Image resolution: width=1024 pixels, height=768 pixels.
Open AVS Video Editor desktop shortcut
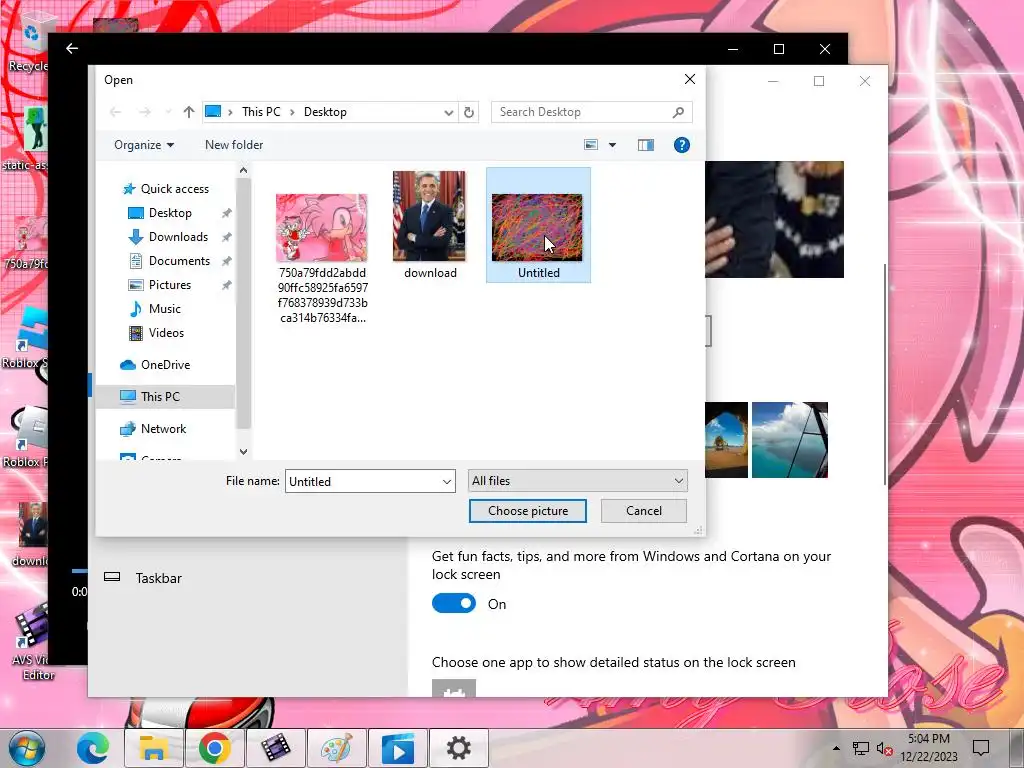(31, 641)
